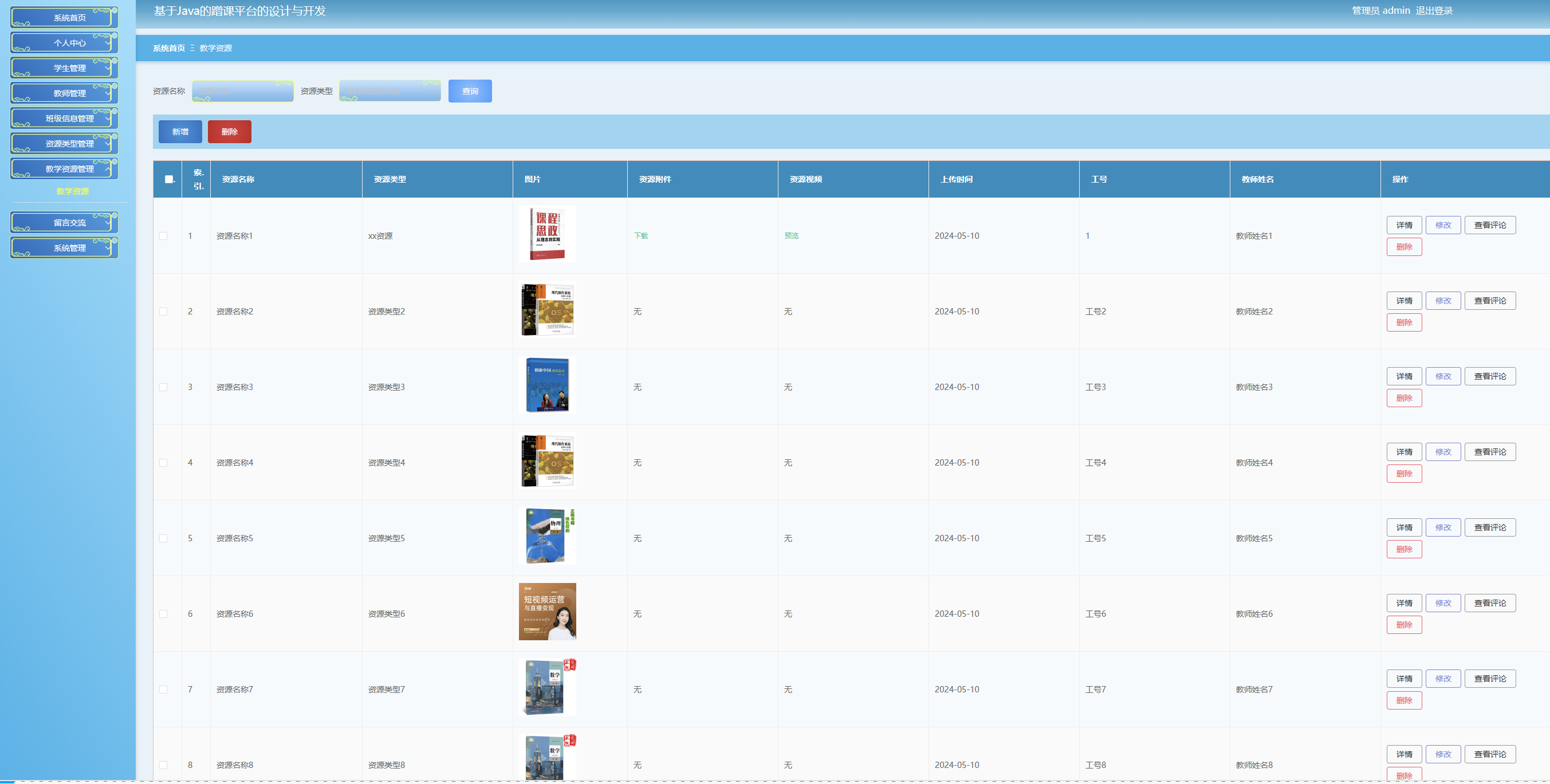Tick the select-all checkbox in table header
This screenshot has width=1550, height=784.
coord(168,179)
